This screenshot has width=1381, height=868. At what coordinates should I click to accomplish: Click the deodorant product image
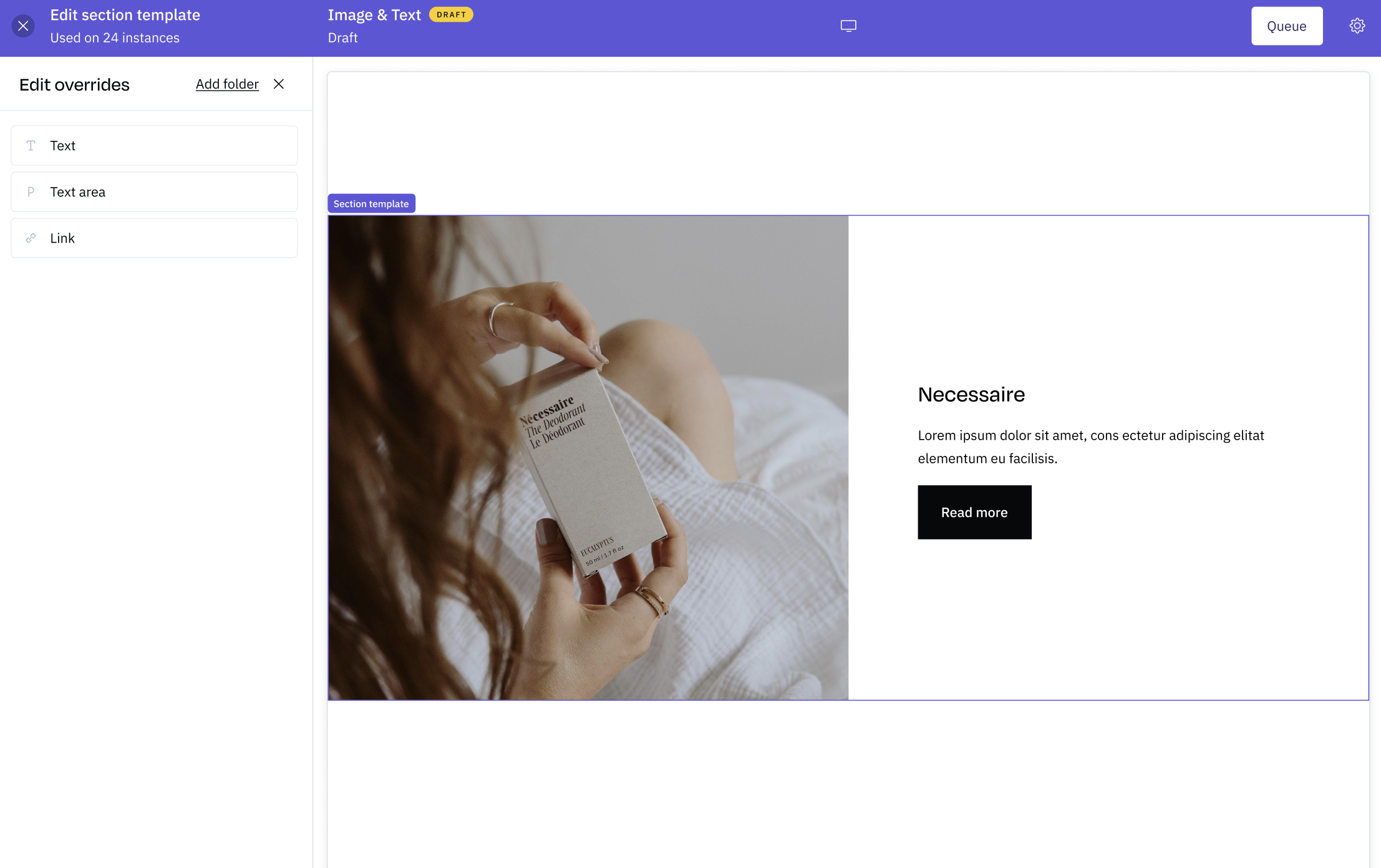pos(588,458)
